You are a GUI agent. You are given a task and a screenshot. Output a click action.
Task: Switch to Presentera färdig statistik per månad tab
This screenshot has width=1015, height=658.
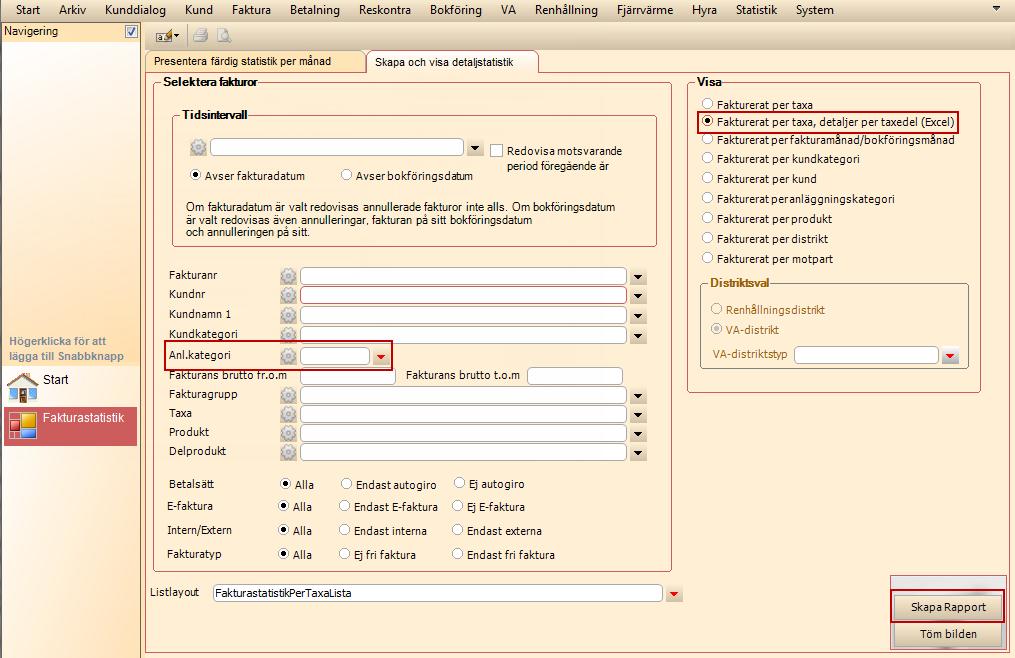coord(255,62)
